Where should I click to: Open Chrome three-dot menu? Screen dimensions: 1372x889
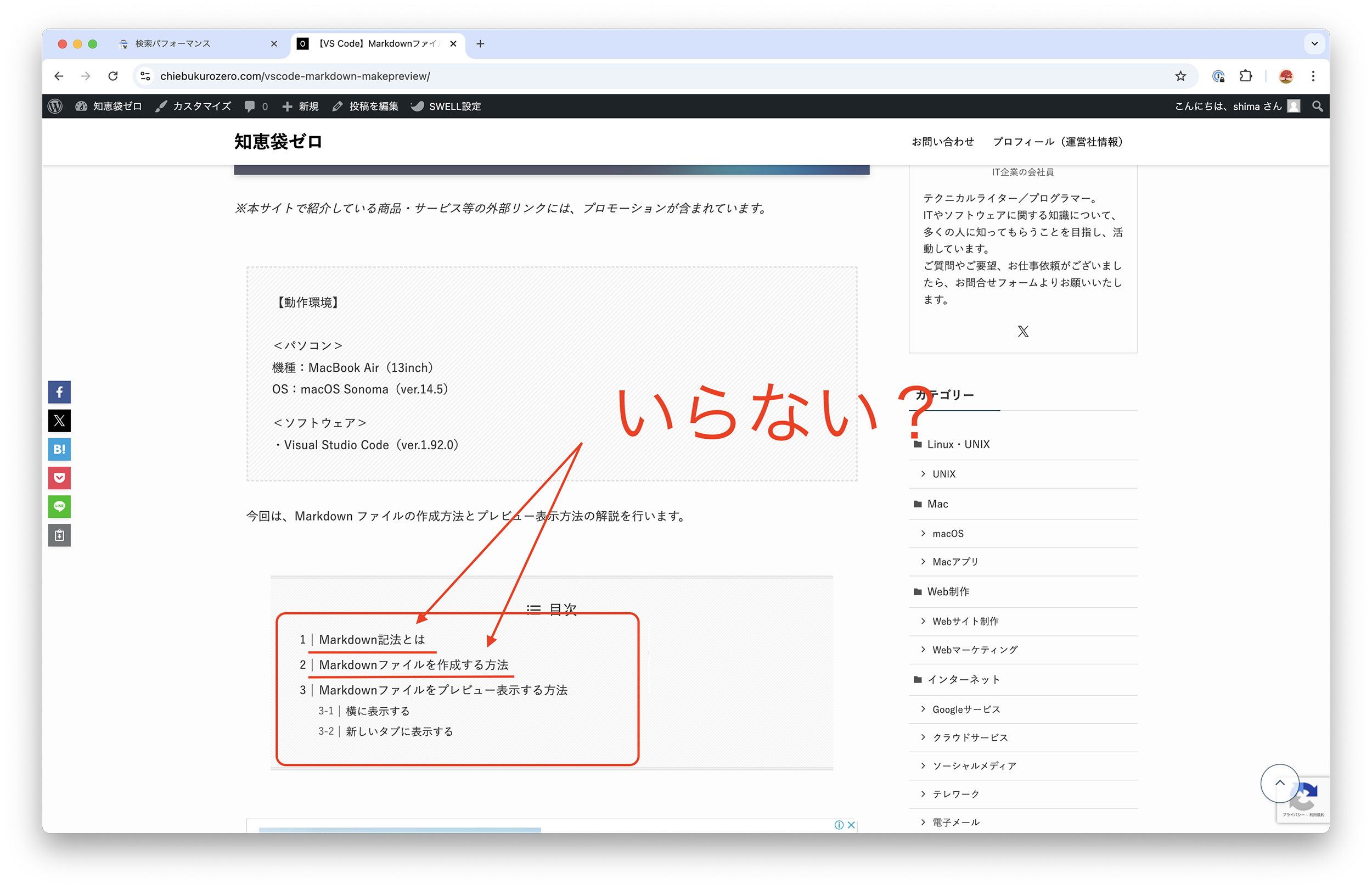pos(1313,76)
